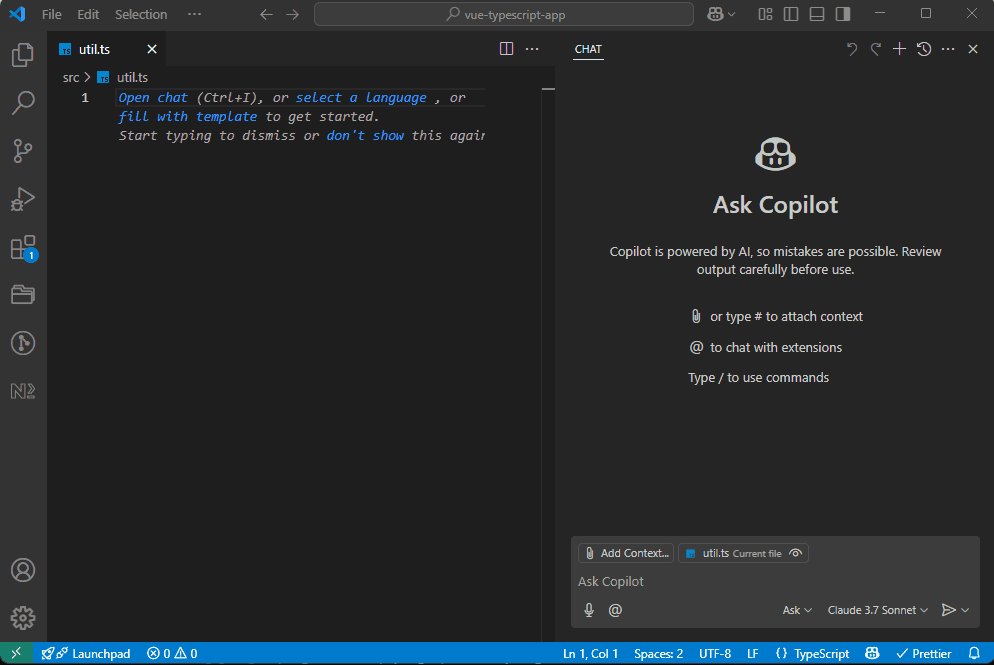
Task: Open the Search view icon
Action: coord(23,103)
